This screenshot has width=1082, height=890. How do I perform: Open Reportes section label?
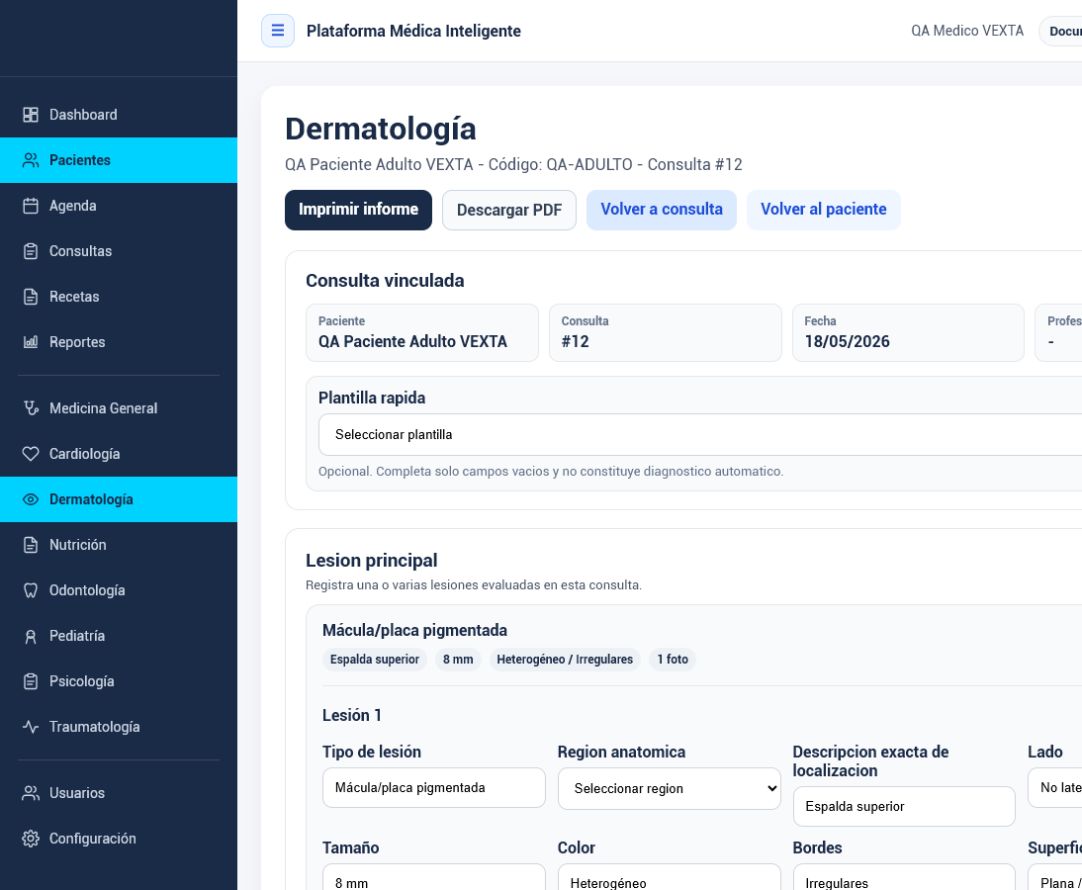pos(77,342)
